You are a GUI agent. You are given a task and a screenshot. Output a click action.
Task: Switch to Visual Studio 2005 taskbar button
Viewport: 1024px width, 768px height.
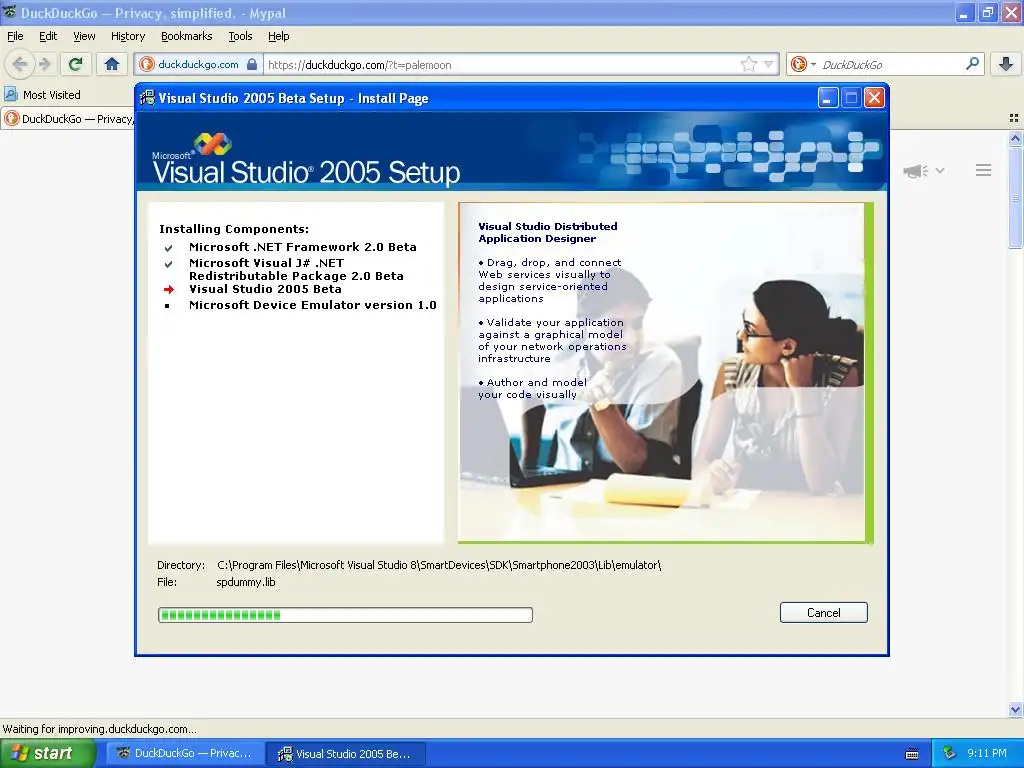click(x=346, y=753)
